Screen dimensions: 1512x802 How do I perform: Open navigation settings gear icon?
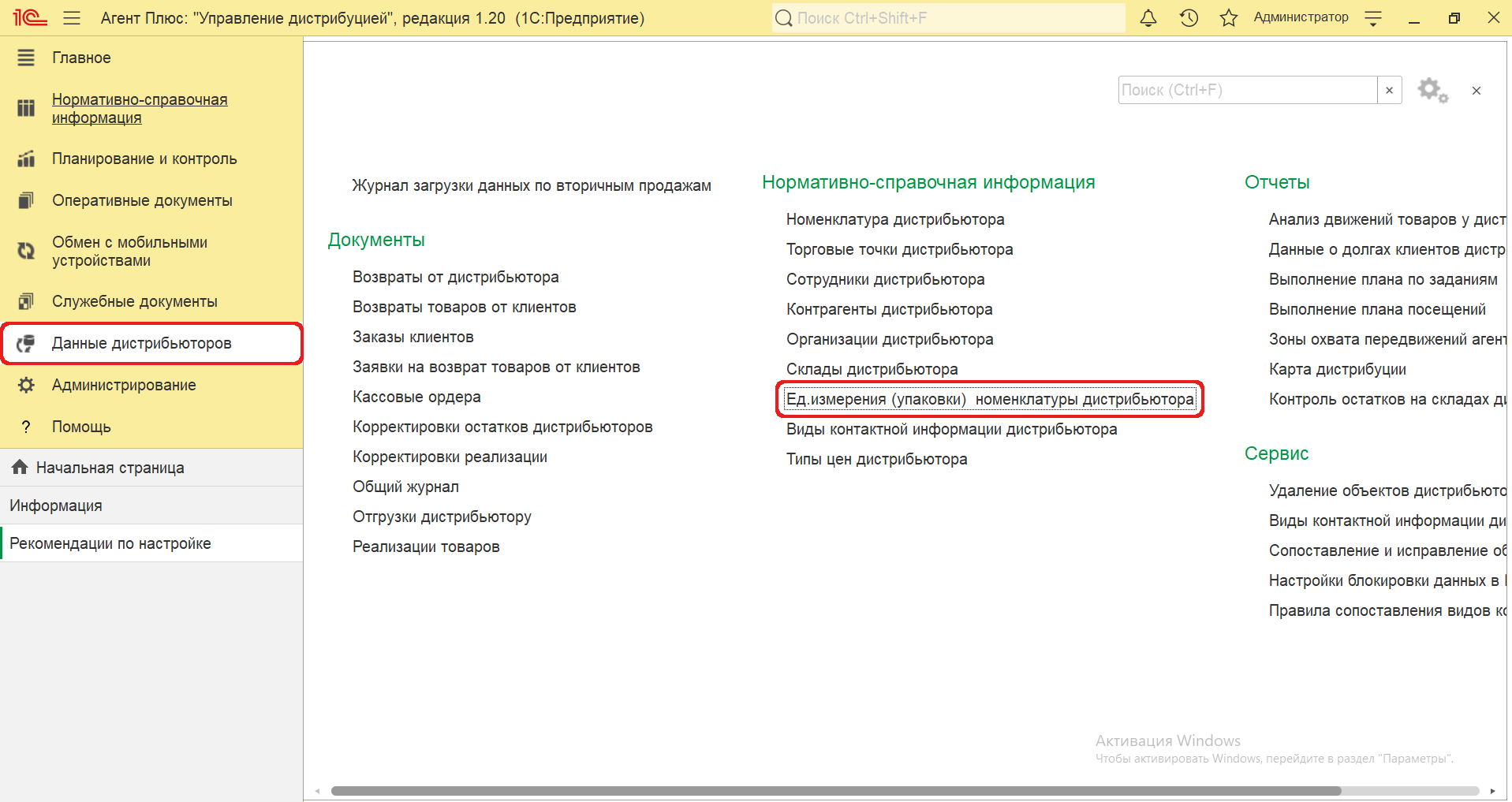click(1432, 90)
